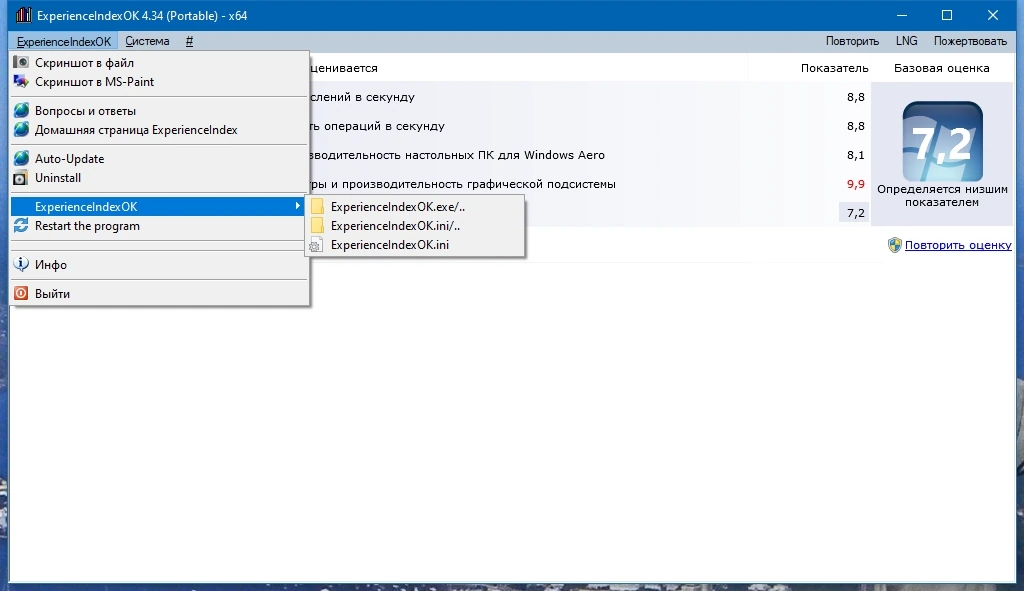Maximize the ExperienceIndexOK window
1024x591 pixels.
[x=947, y=15]
